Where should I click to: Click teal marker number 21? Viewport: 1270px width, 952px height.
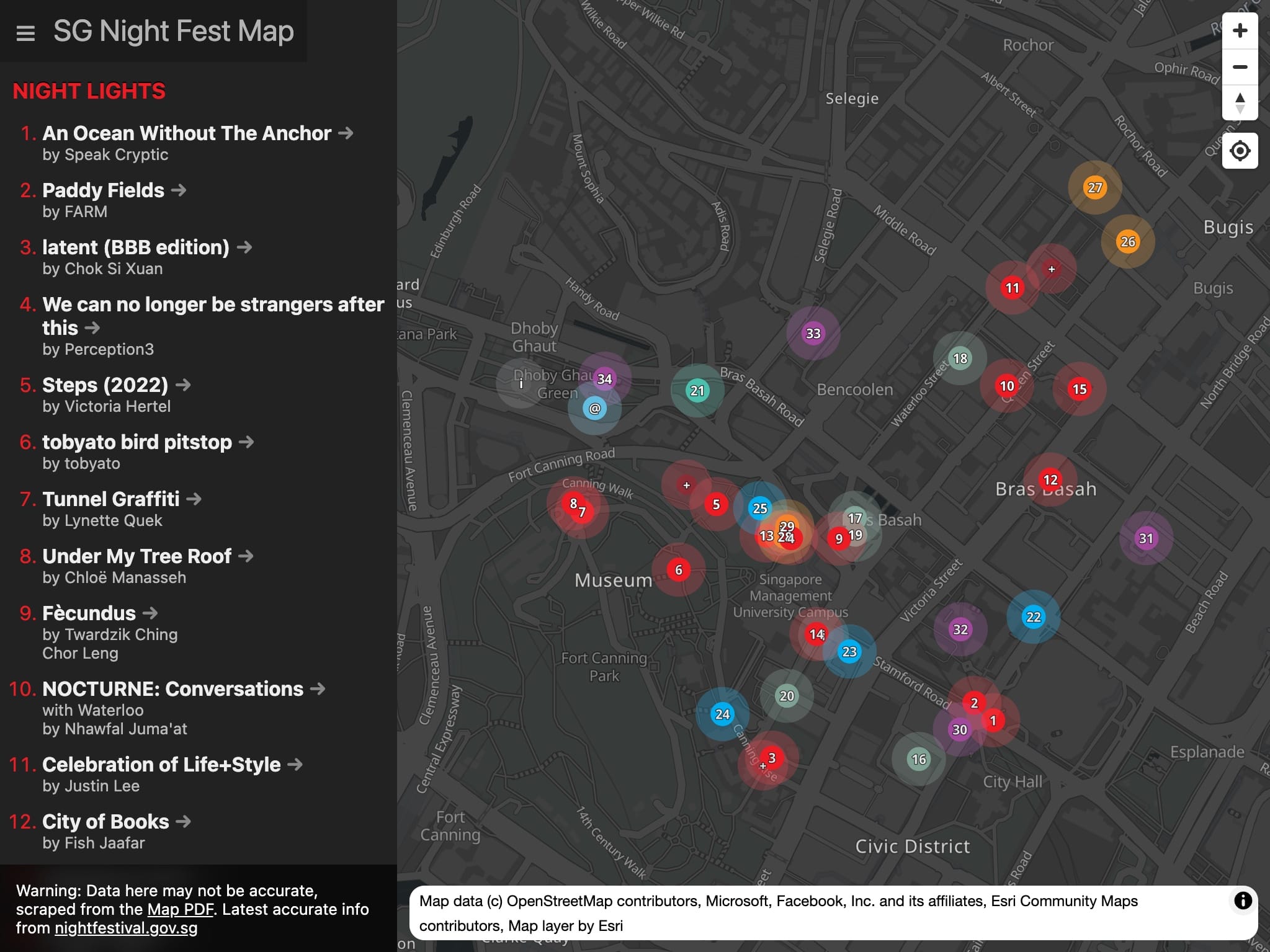pos(697,391)
